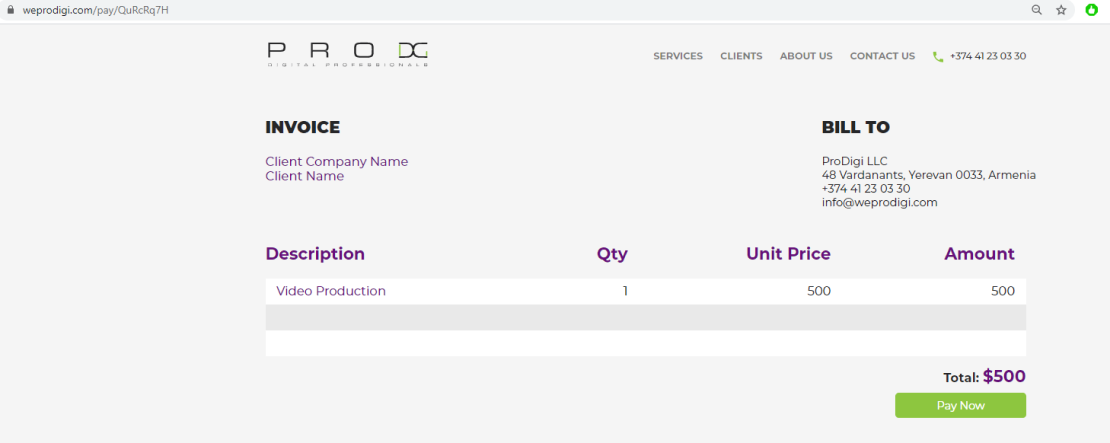Image resolution: width=1110 pixels, height=443 pixels.
Task: Click the zoom magnifier icon in address bar
Action: click(1037, 10)
